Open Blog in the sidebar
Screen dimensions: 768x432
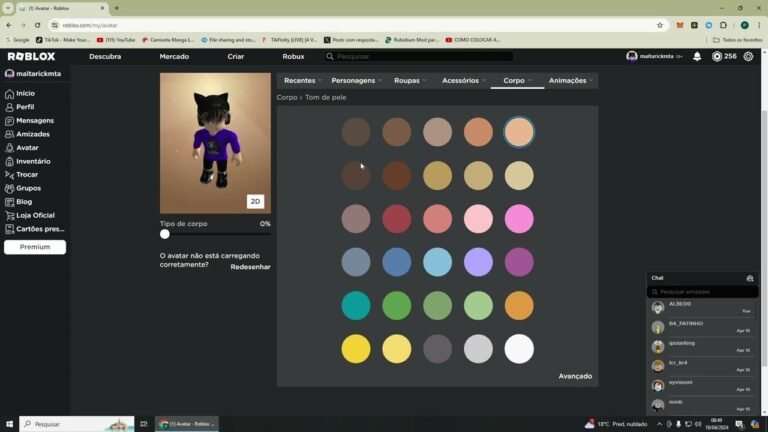click(x=19, y=202)
